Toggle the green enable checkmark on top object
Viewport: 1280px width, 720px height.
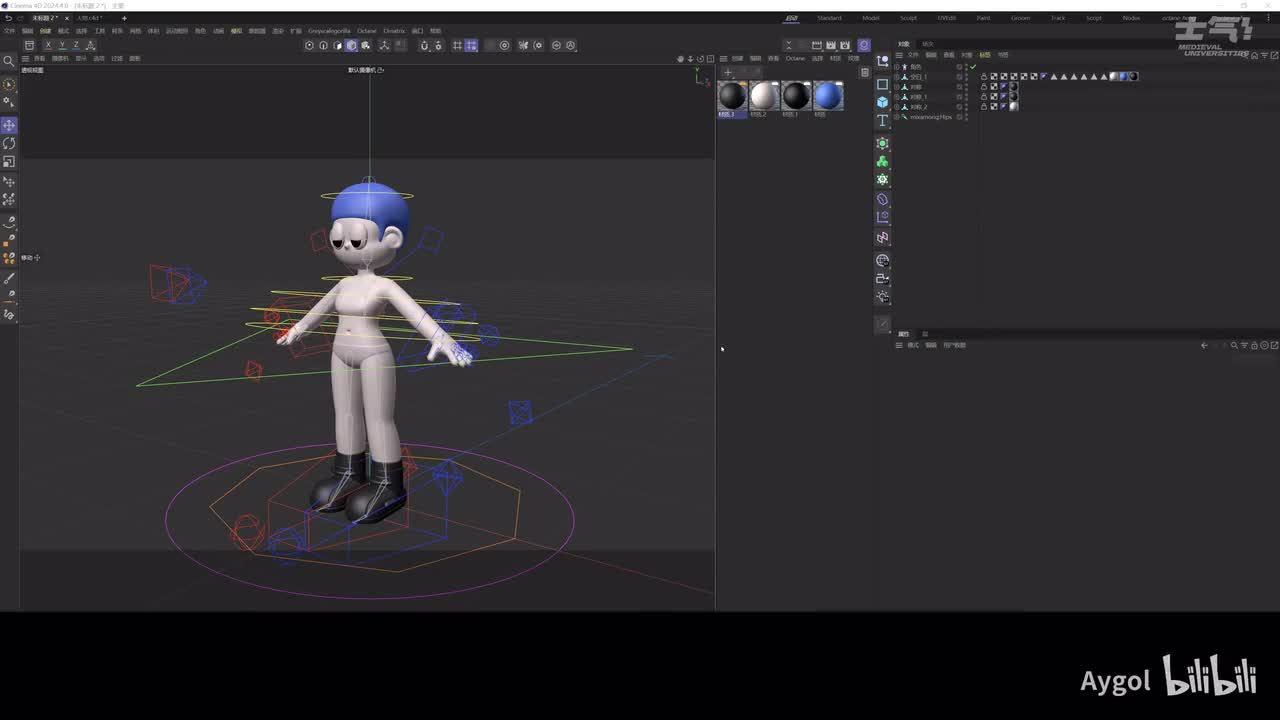(972, 67)
